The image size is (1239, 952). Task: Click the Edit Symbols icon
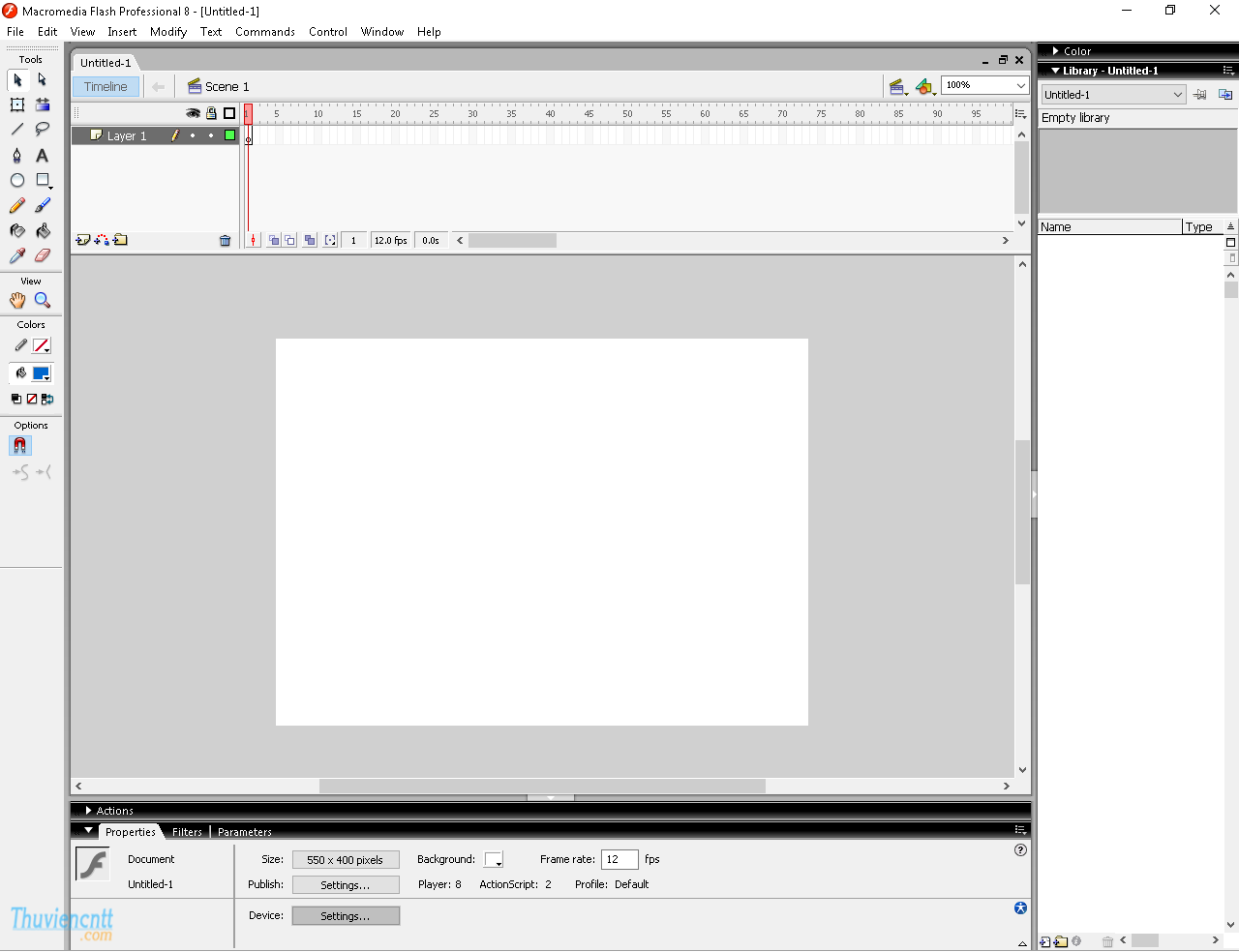coord(925,87)
